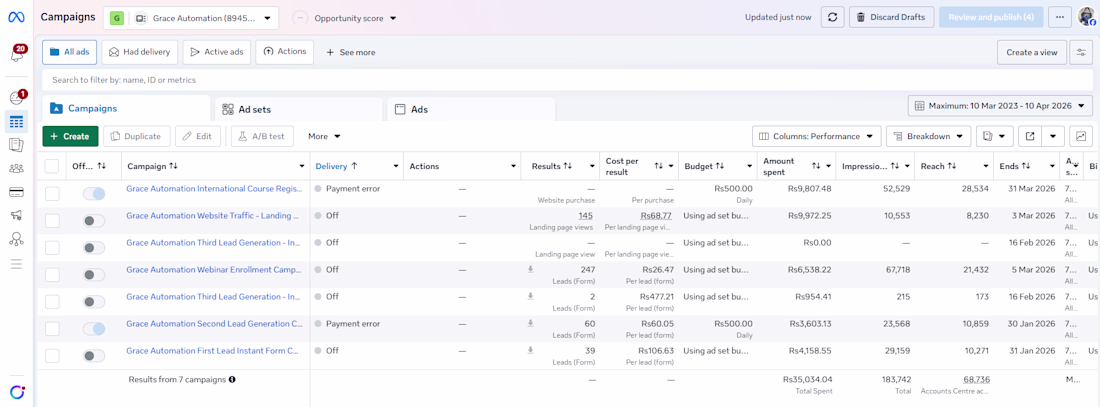
Task: Click the refresh data icon
Action: [x=832, y=17]
